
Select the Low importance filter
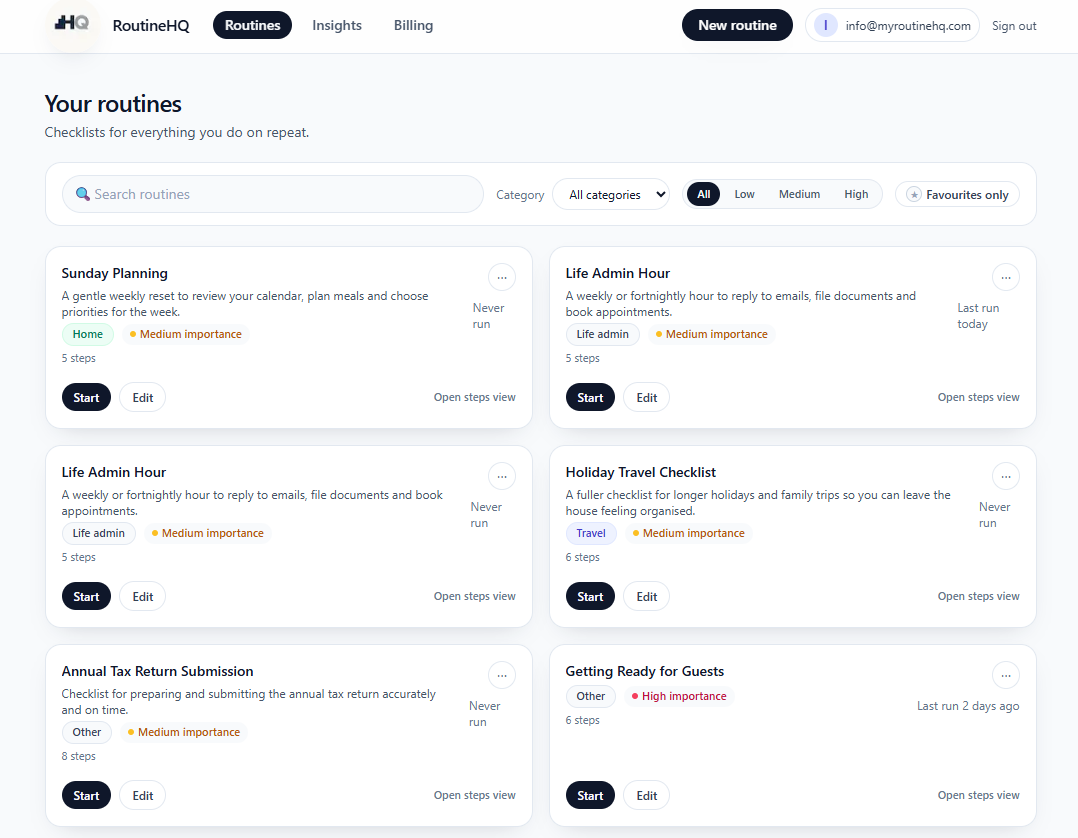pos(744,194)
